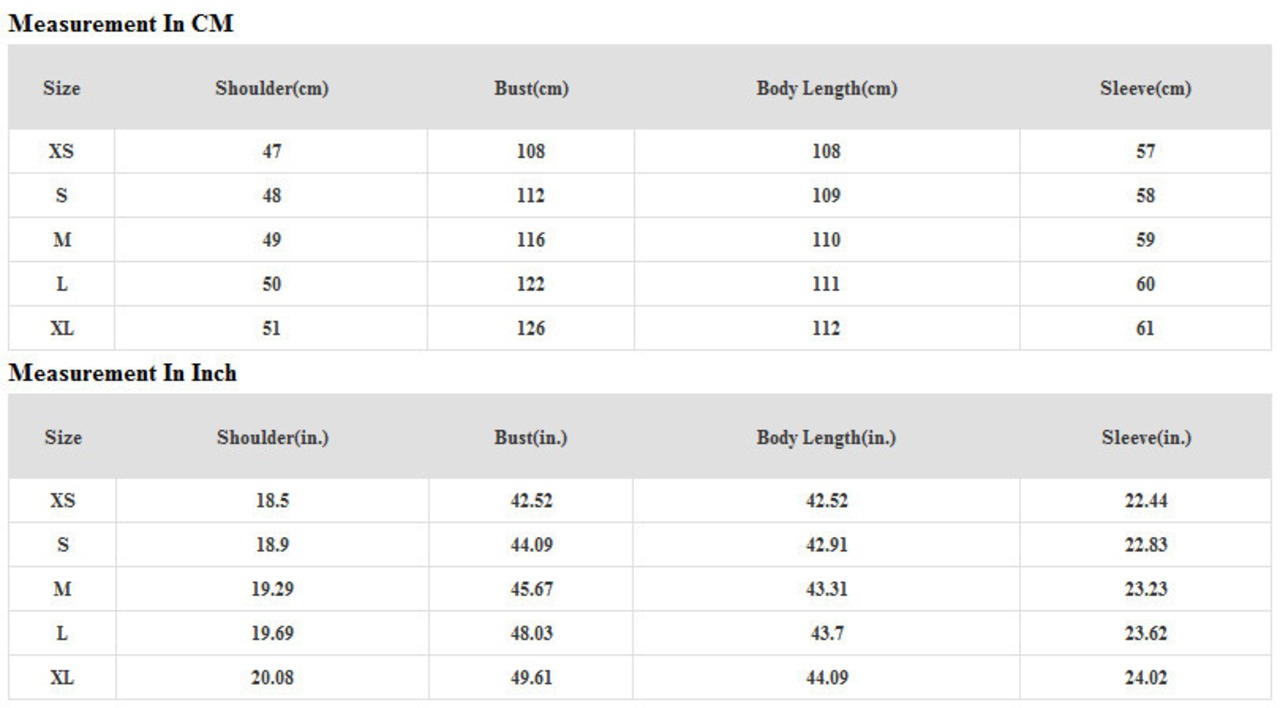Image resolution: width=1280 pixels, height=708 pixels.
Task: Click the Shoulder(in.) column header
Action: (272, 437)
